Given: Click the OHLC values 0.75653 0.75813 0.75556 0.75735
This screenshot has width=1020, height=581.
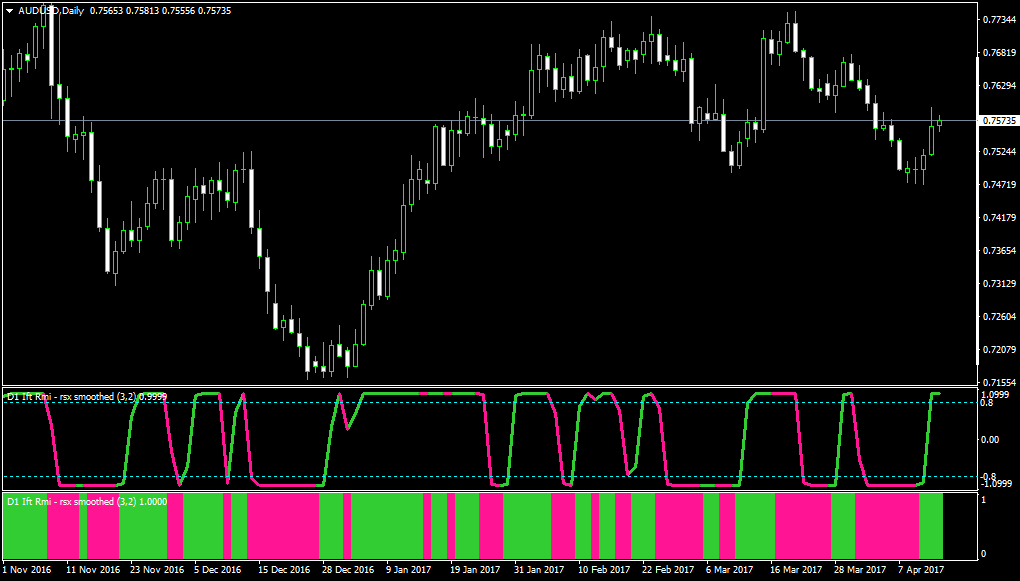Looking at the screenshot, I should click(x=159, y=11).
